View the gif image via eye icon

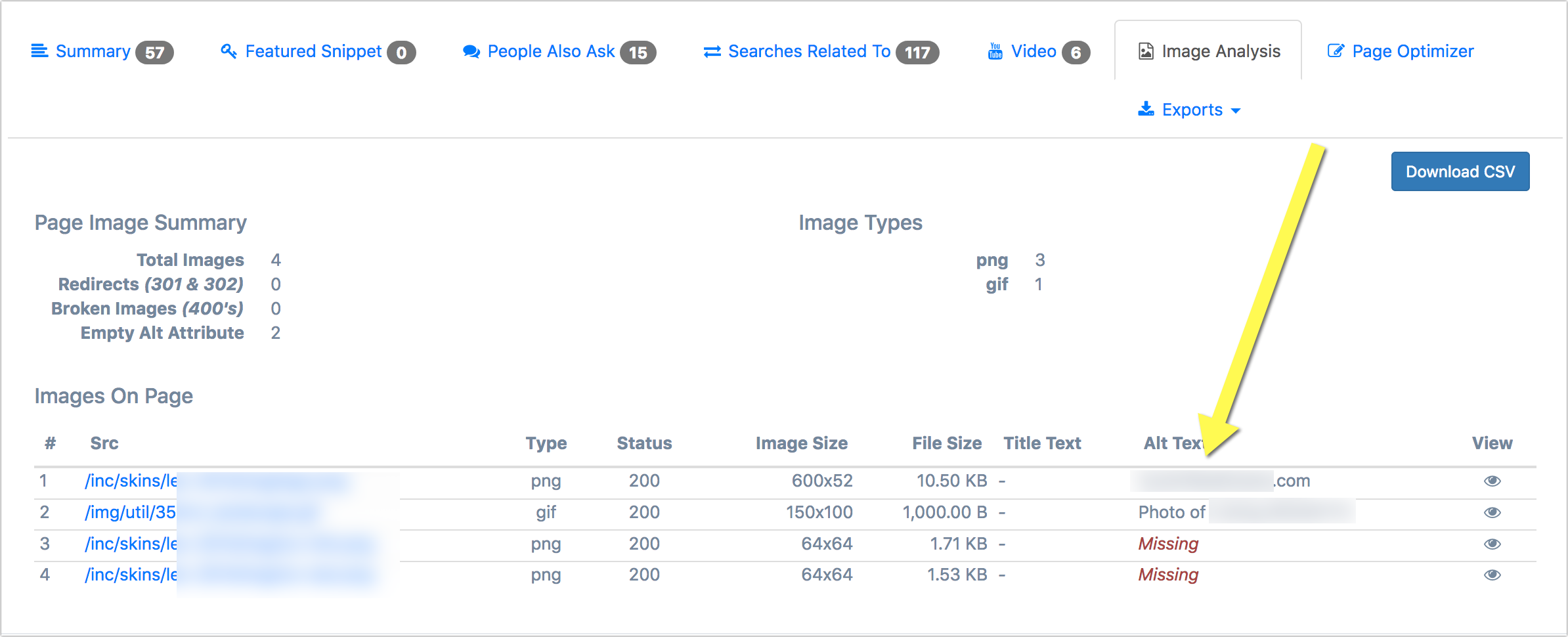[1492, 512]
